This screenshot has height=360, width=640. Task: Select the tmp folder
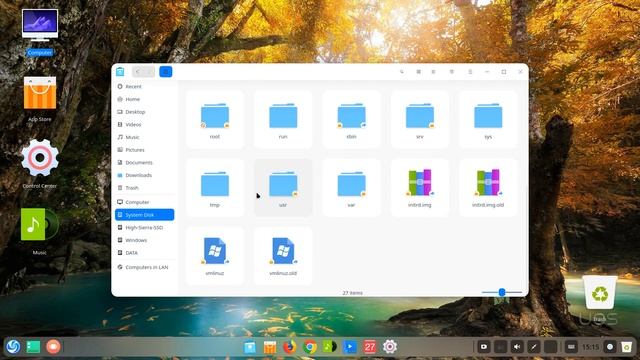[215, 187]
